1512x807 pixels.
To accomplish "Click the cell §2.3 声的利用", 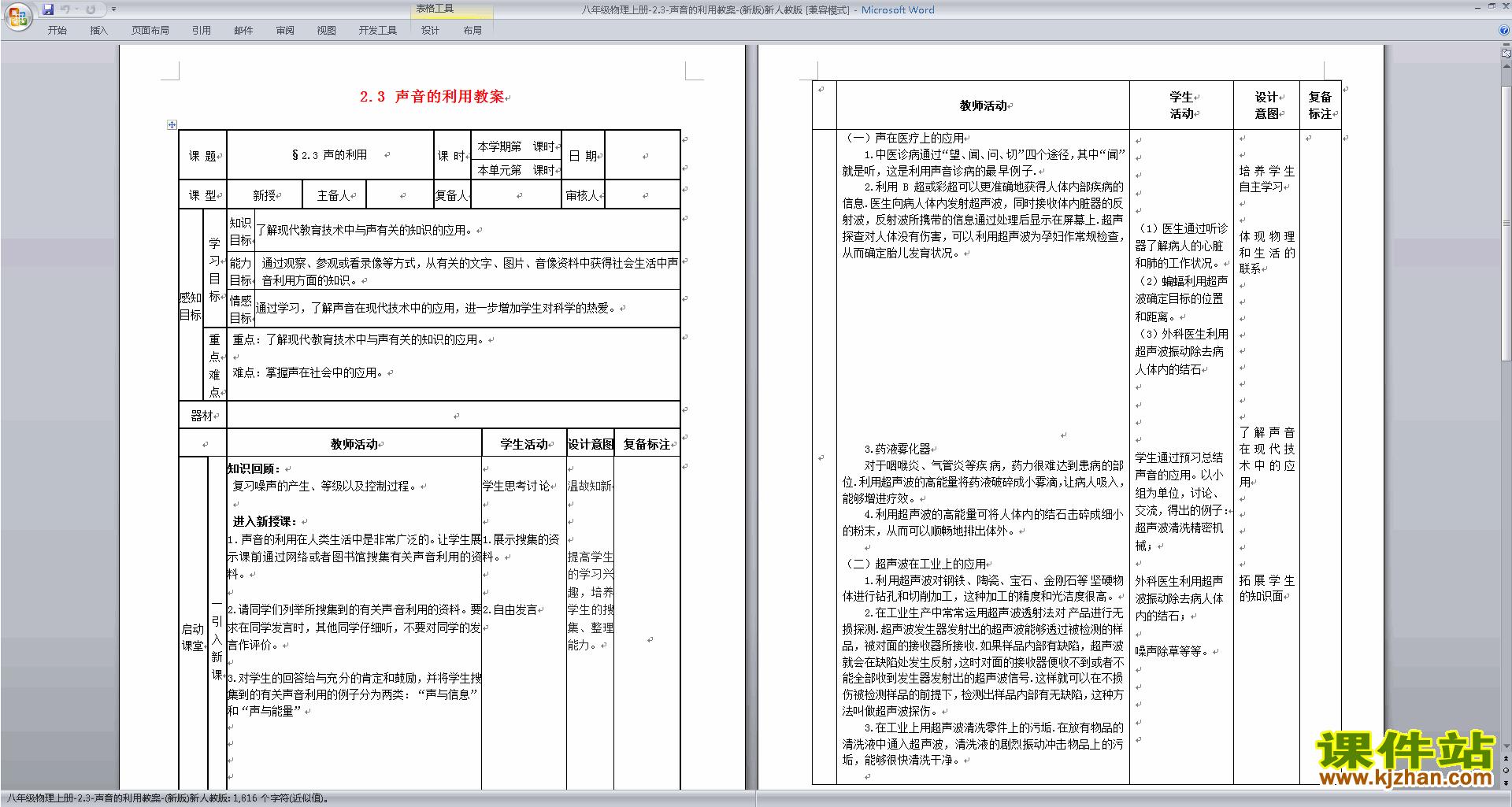I will click(329, 155).
